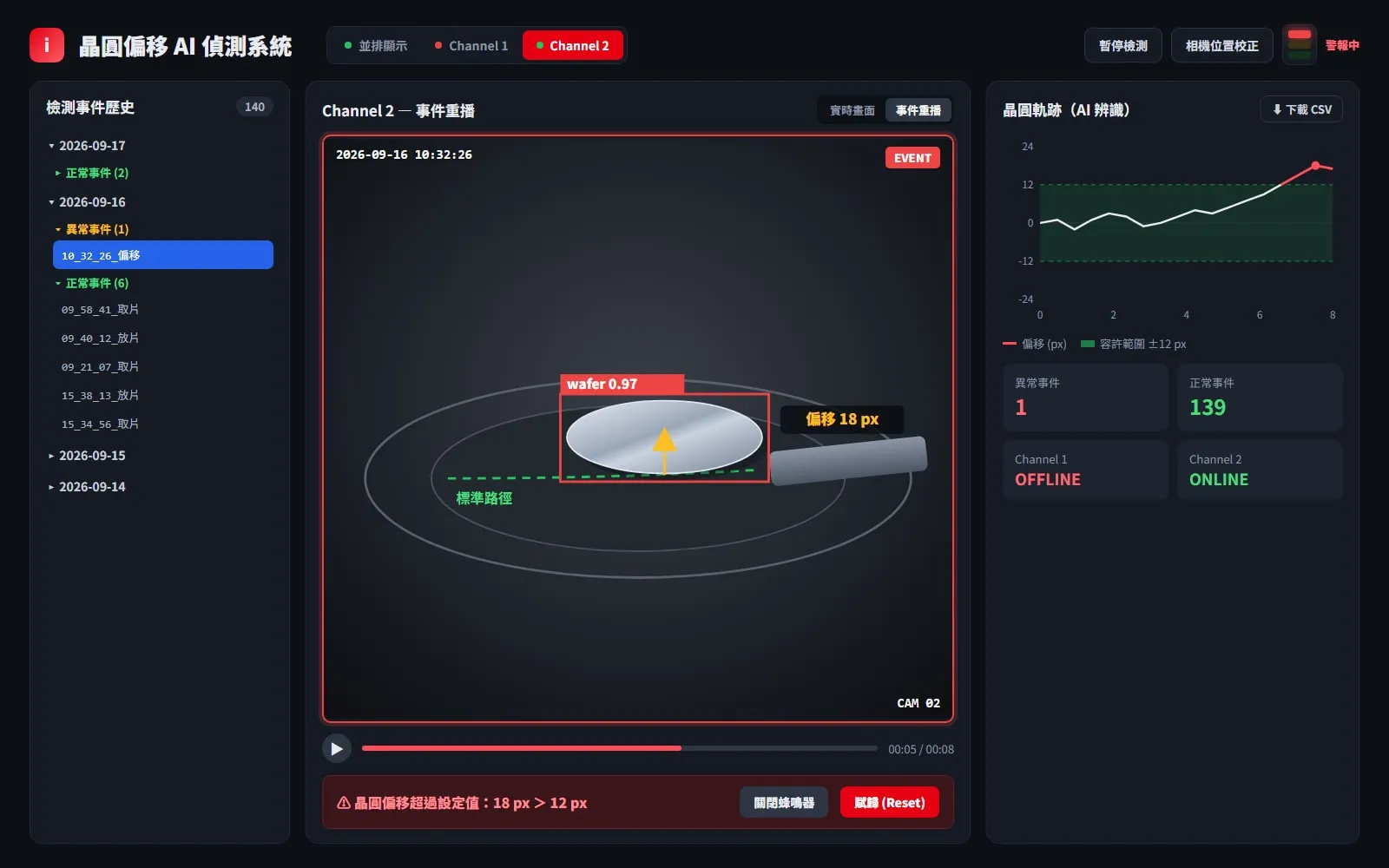
Task: Click the red app logo icon
Action: coord(47,45)
